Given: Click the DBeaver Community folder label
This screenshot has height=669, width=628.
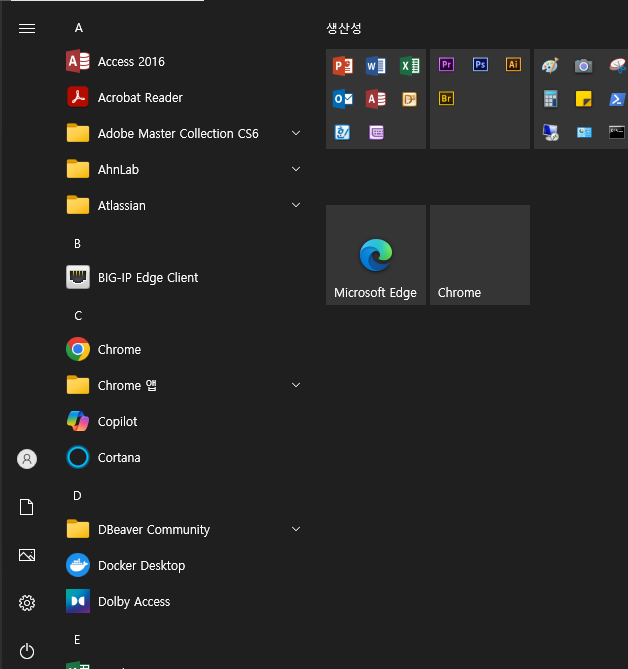Looking at the screenshot, I should (154, 529).
